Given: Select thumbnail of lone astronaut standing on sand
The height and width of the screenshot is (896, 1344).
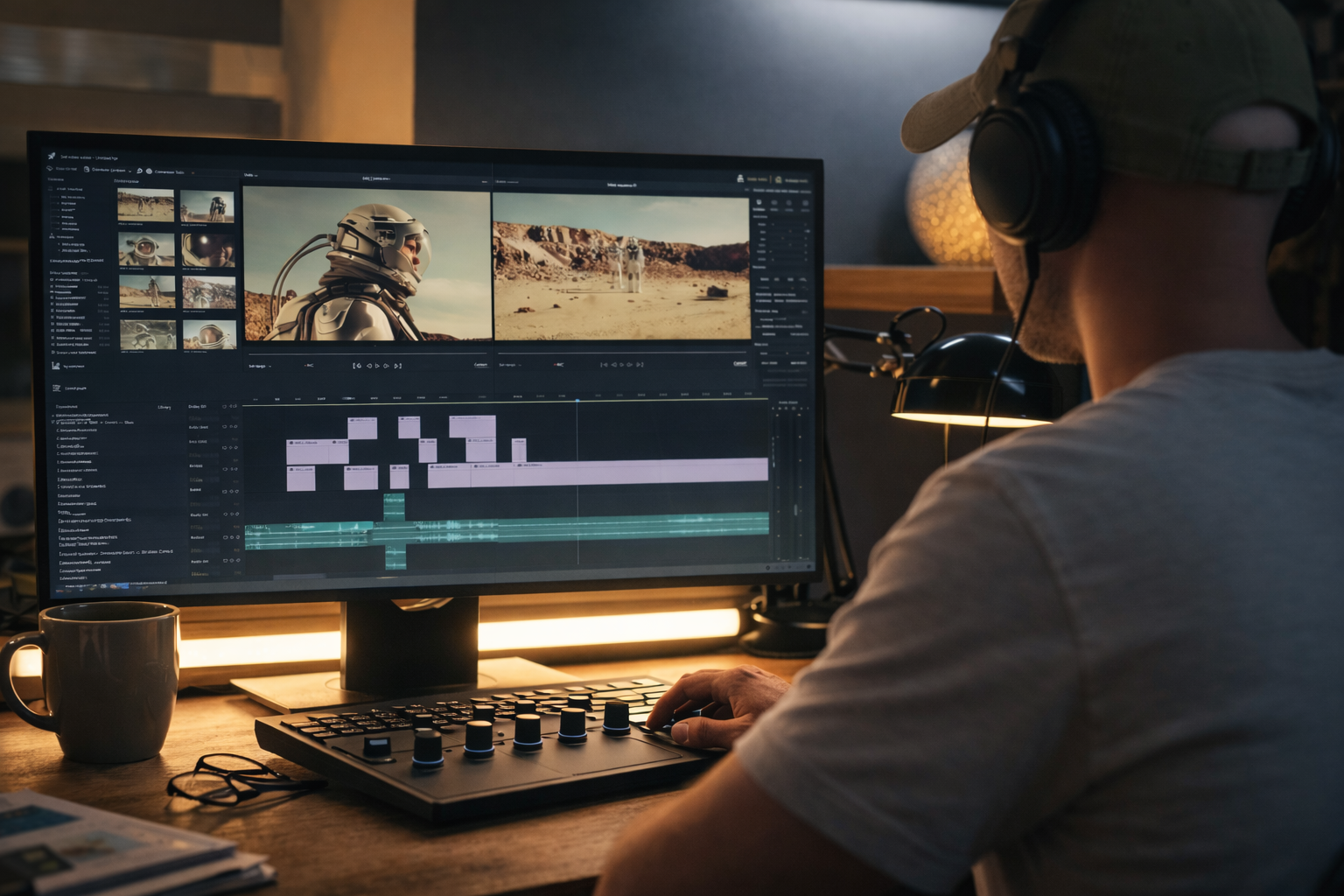Looking at the screenshot, I should pyautogui.click(x=147, y=291).
